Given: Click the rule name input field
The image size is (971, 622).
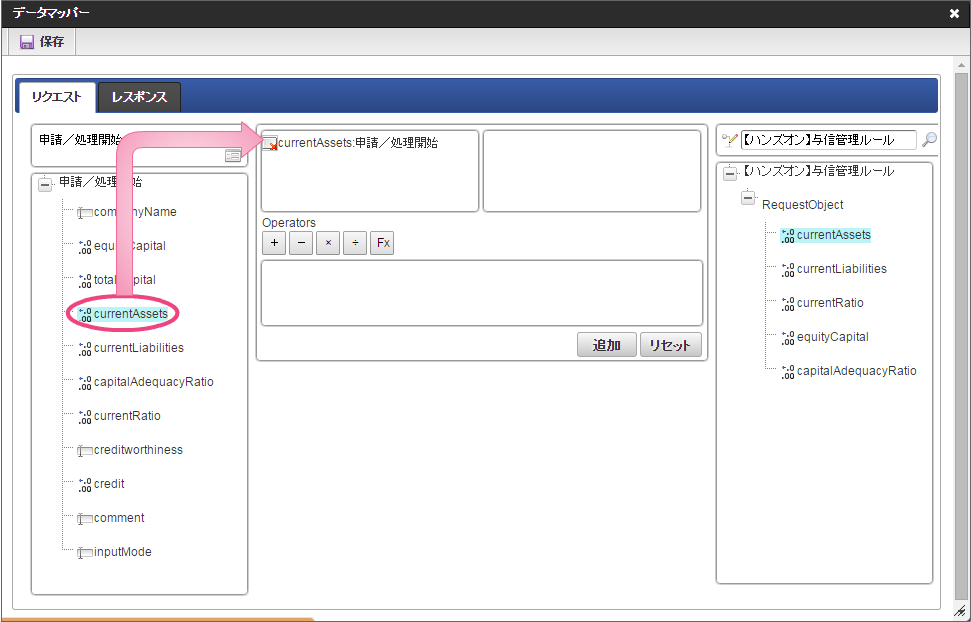Looking at the screenshot, I should point(829,140).
